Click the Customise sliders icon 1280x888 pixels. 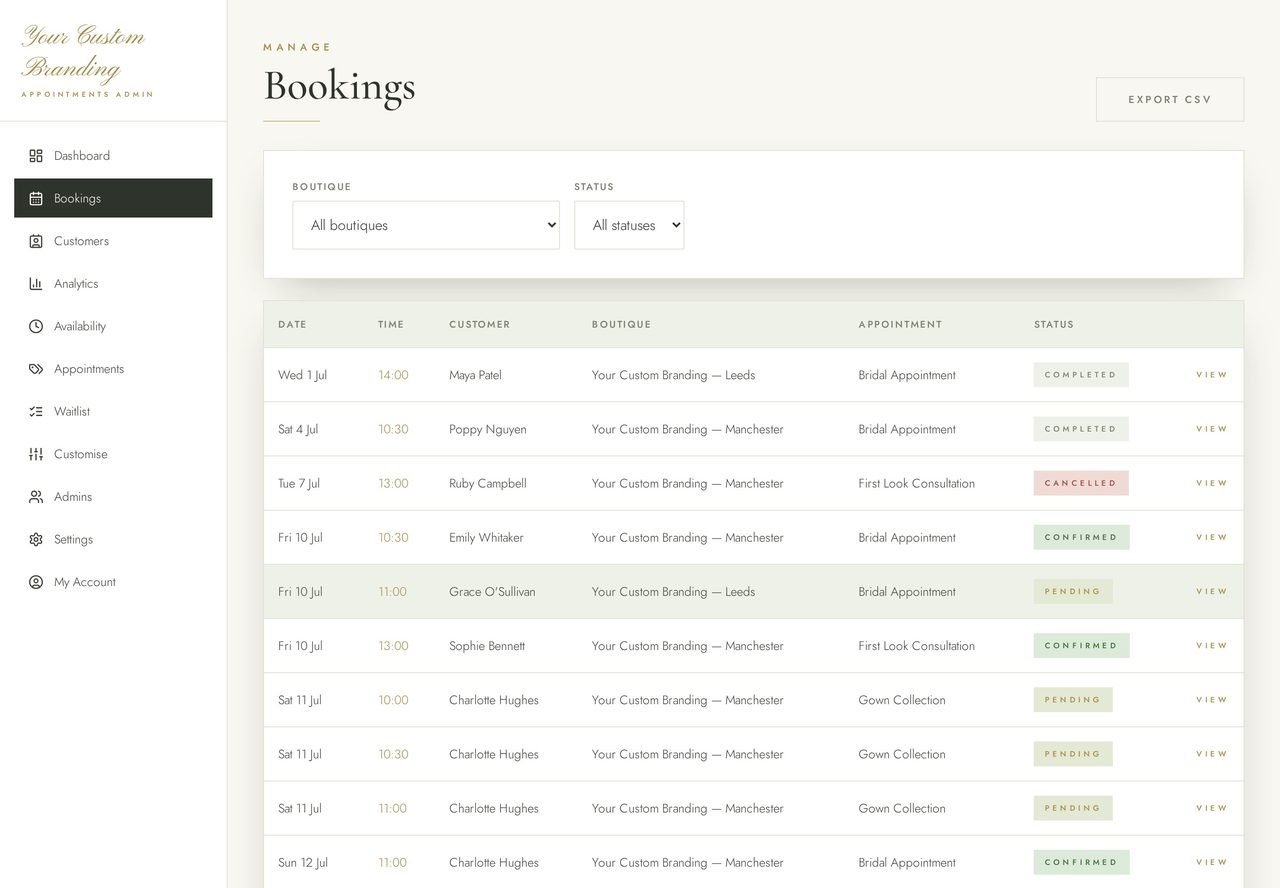click(x=36, y=454)
